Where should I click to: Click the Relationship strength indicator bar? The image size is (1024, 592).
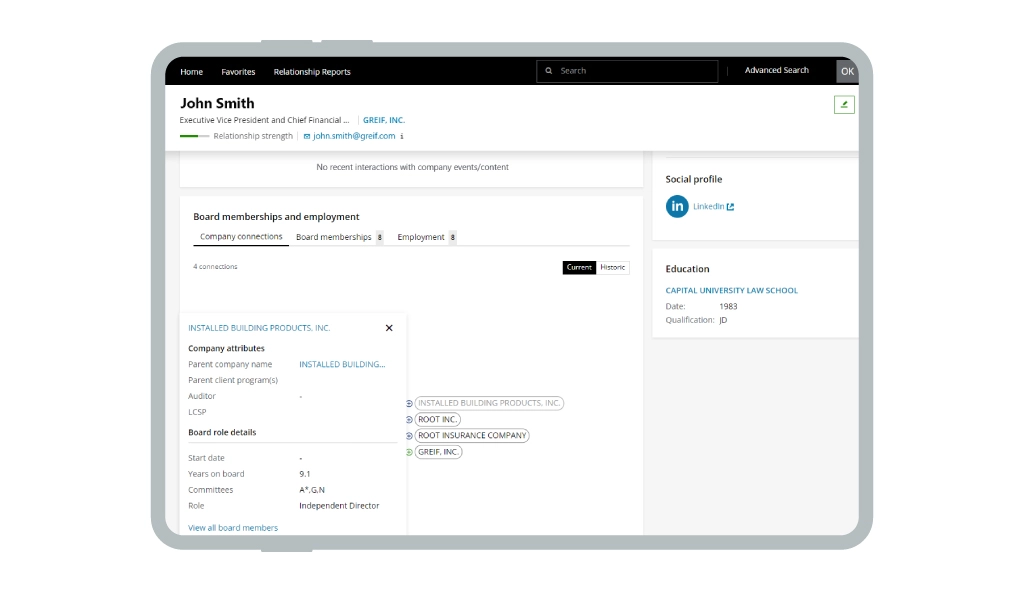pyautogui.click(x=195, y=136)
